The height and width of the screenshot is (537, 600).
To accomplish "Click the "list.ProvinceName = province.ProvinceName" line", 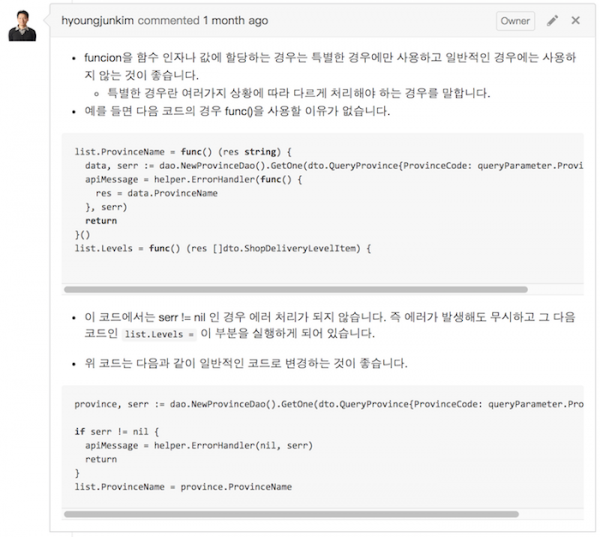I will [183, 486].
